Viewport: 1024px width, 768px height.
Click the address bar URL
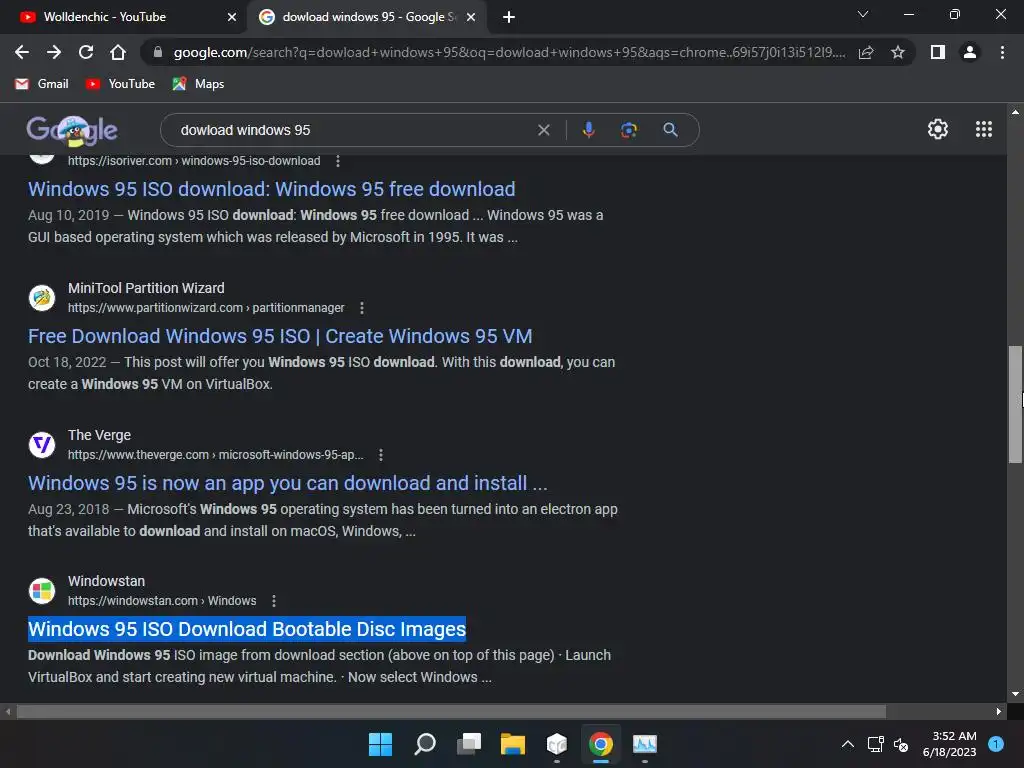tap(509, 52)
